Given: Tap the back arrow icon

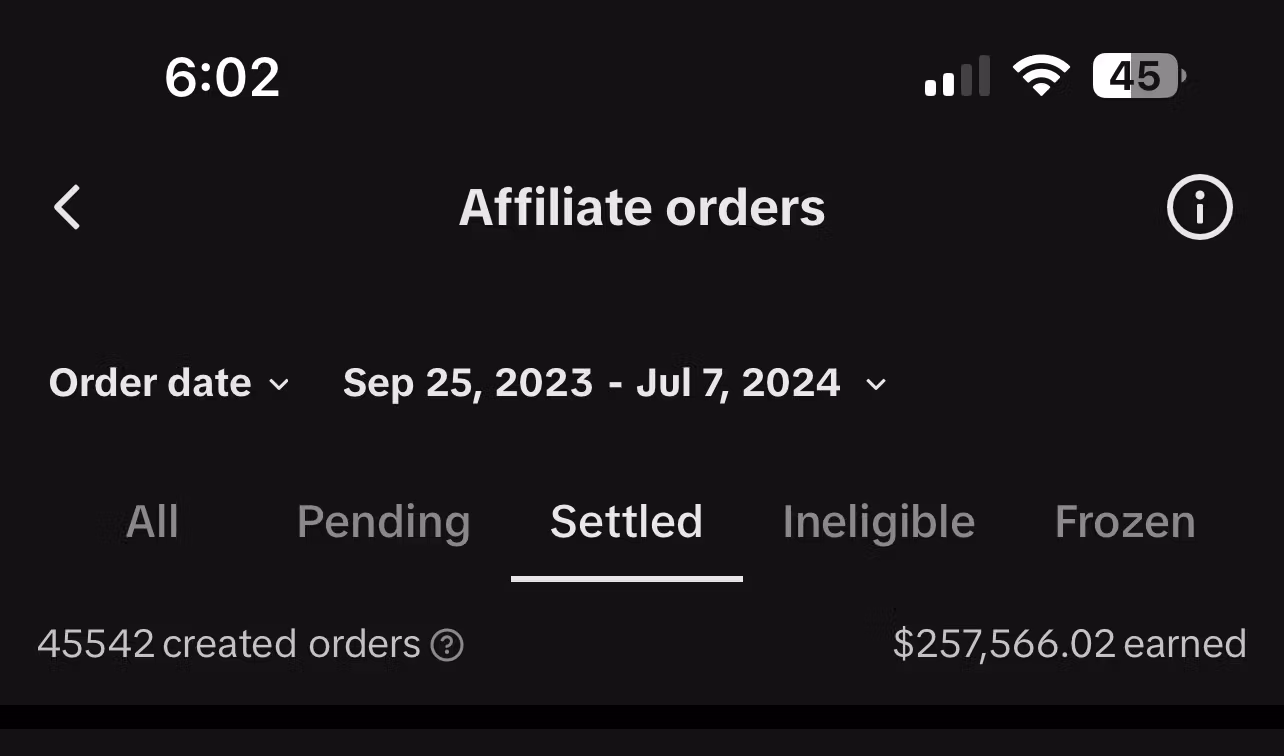Looking at the screenshot, I should (67, 208).
